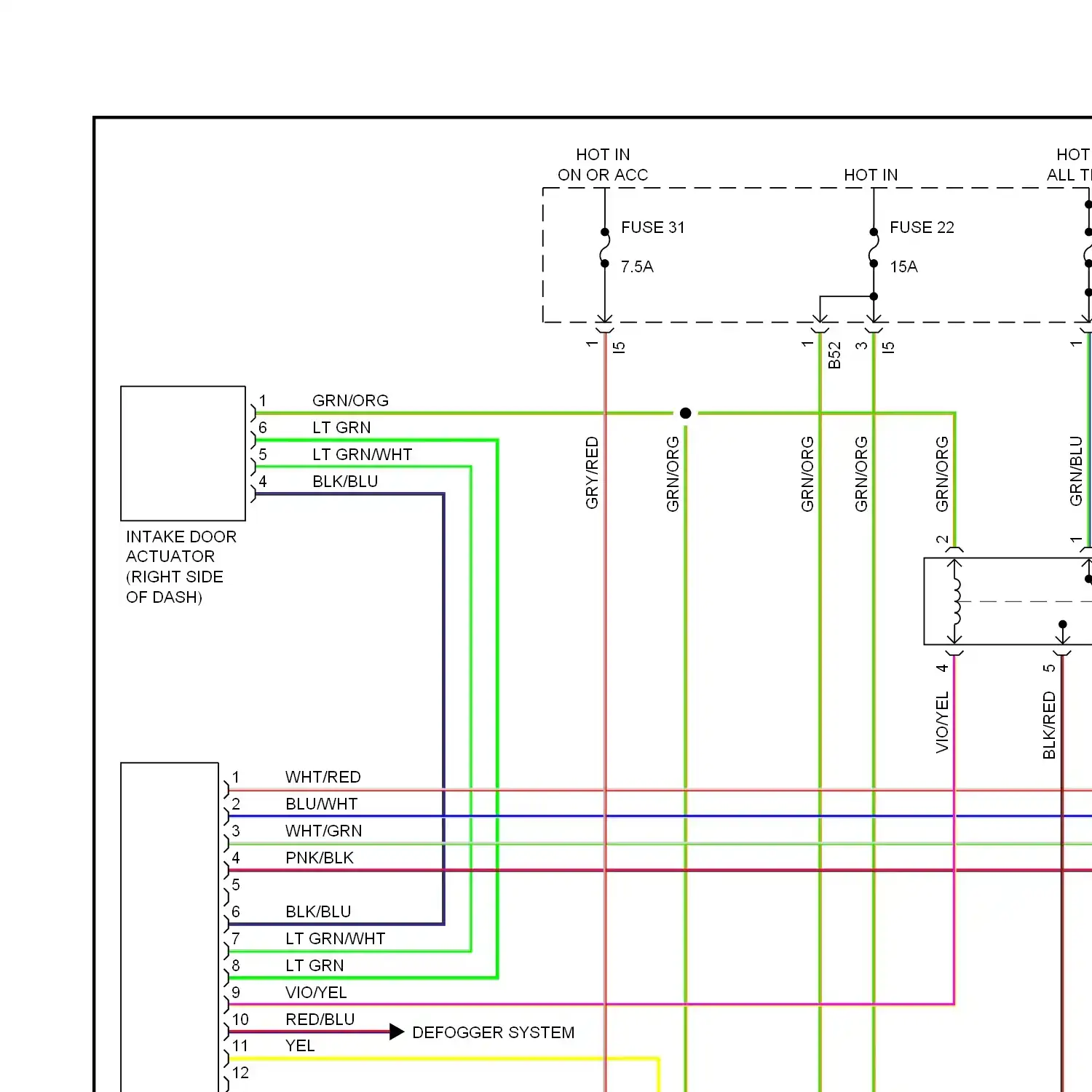Click the FUSE 31 label
Viewport: 1092px width, 1092px height.
[652, 227]
